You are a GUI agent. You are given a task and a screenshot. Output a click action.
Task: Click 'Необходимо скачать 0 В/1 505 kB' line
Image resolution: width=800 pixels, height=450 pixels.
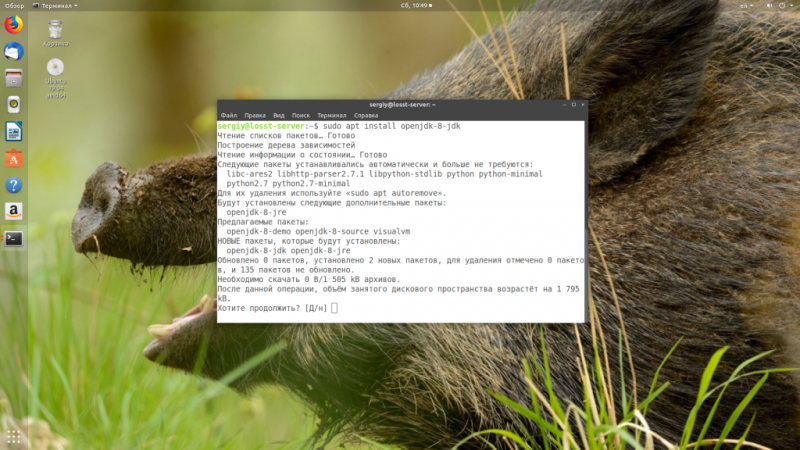(x=309, y=280)
